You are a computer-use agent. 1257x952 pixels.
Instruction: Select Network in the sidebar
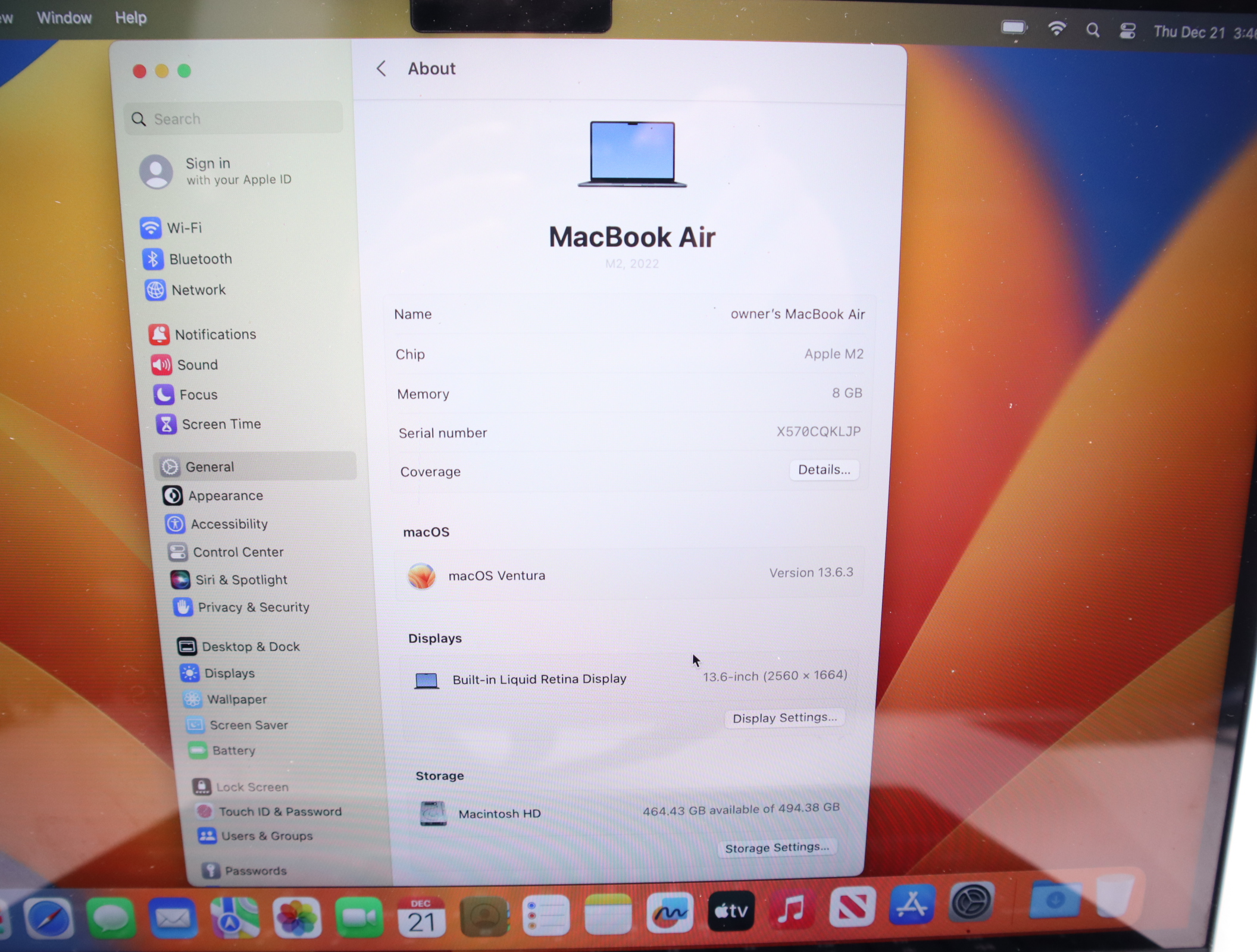coord(186,290)
